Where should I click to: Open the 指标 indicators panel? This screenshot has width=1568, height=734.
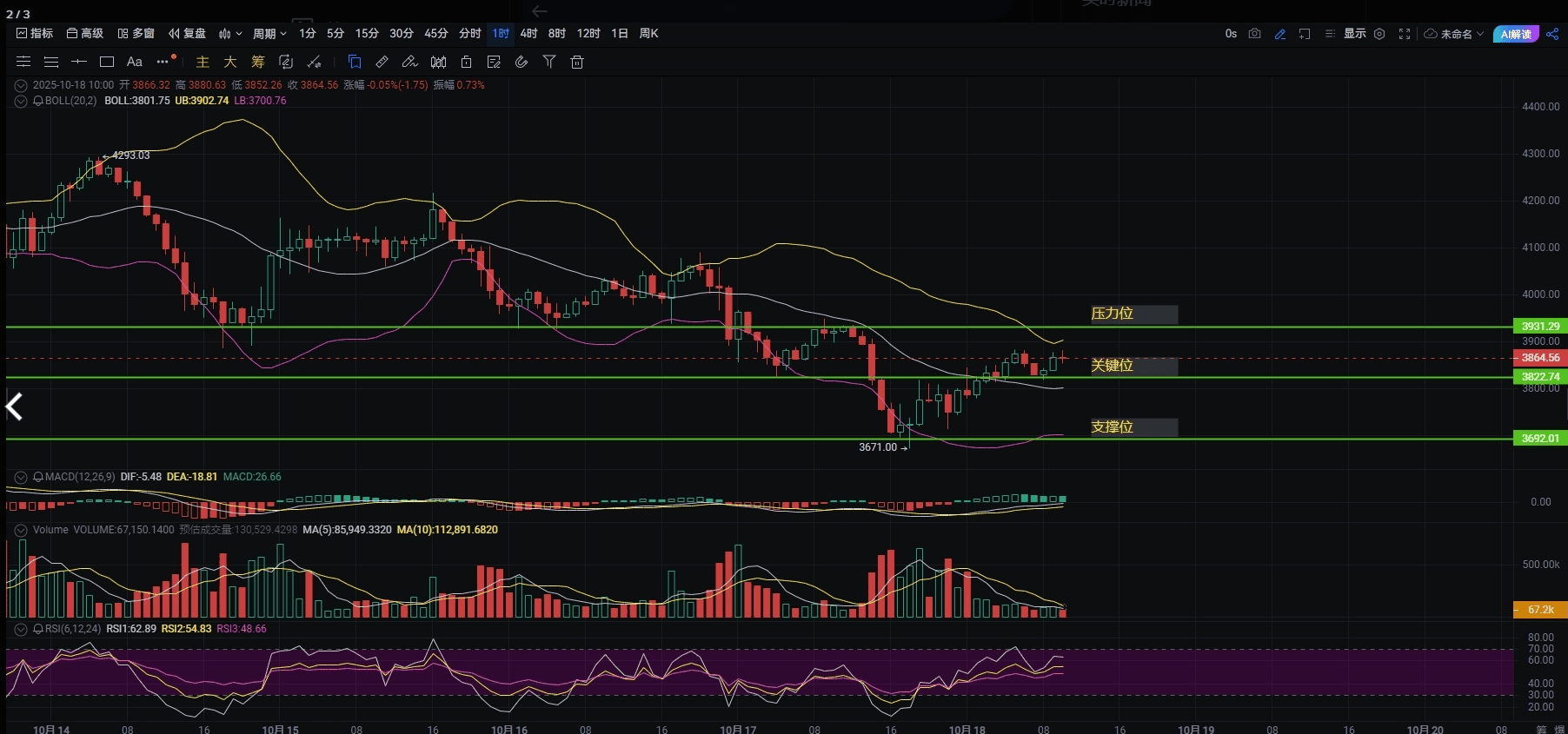coord(35,34)
